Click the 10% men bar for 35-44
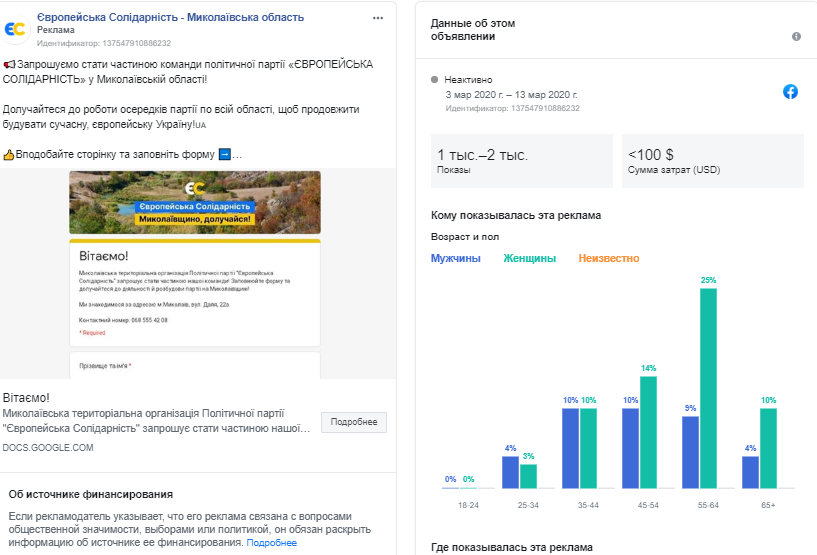Image resolution: width=817 pixels, height=555 pixels. pyautogui.click(x=571, y=448)
